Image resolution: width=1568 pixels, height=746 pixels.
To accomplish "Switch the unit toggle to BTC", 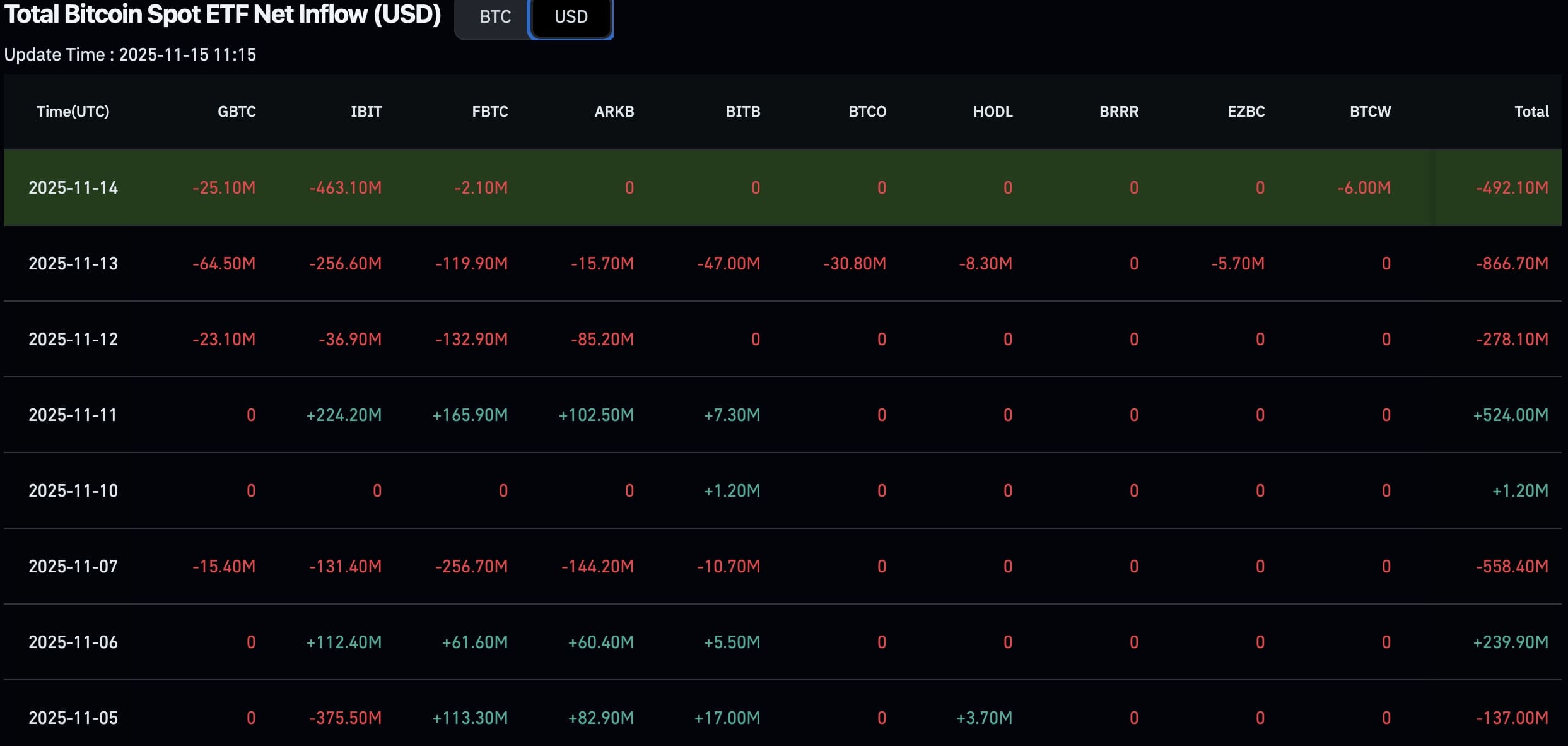I will point(494,17).
